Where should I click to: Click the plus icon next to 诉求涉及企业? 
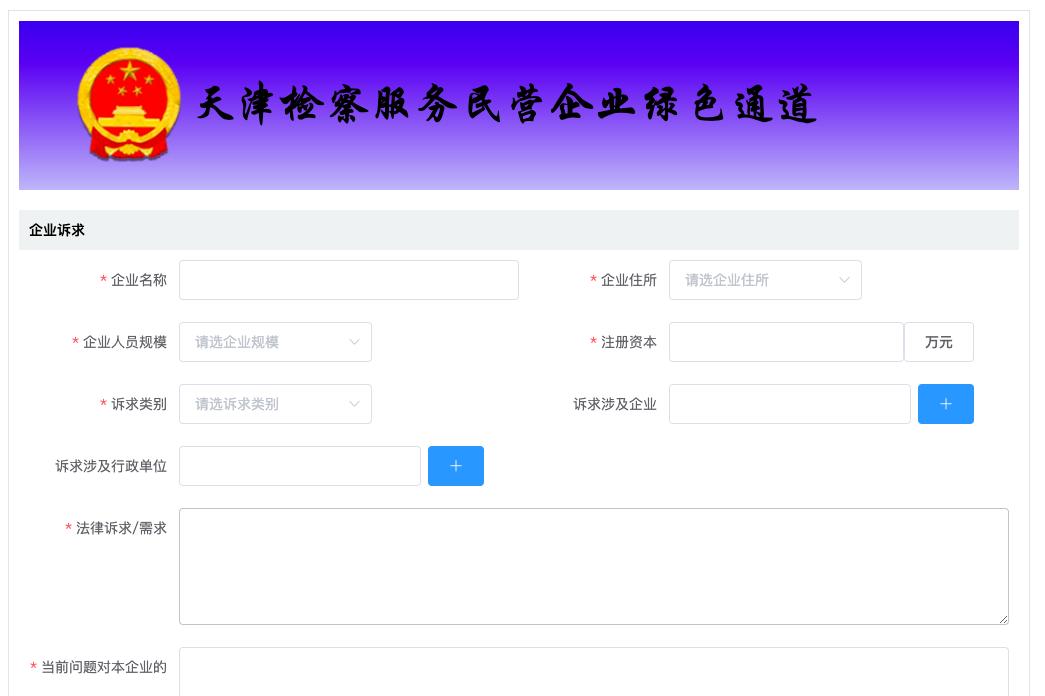(x=945, y=404)
